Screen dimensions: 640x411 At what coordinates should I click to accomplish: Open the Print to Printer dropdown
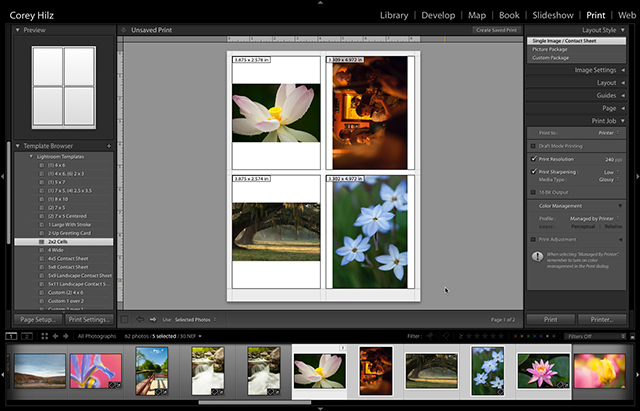(609, 133)
